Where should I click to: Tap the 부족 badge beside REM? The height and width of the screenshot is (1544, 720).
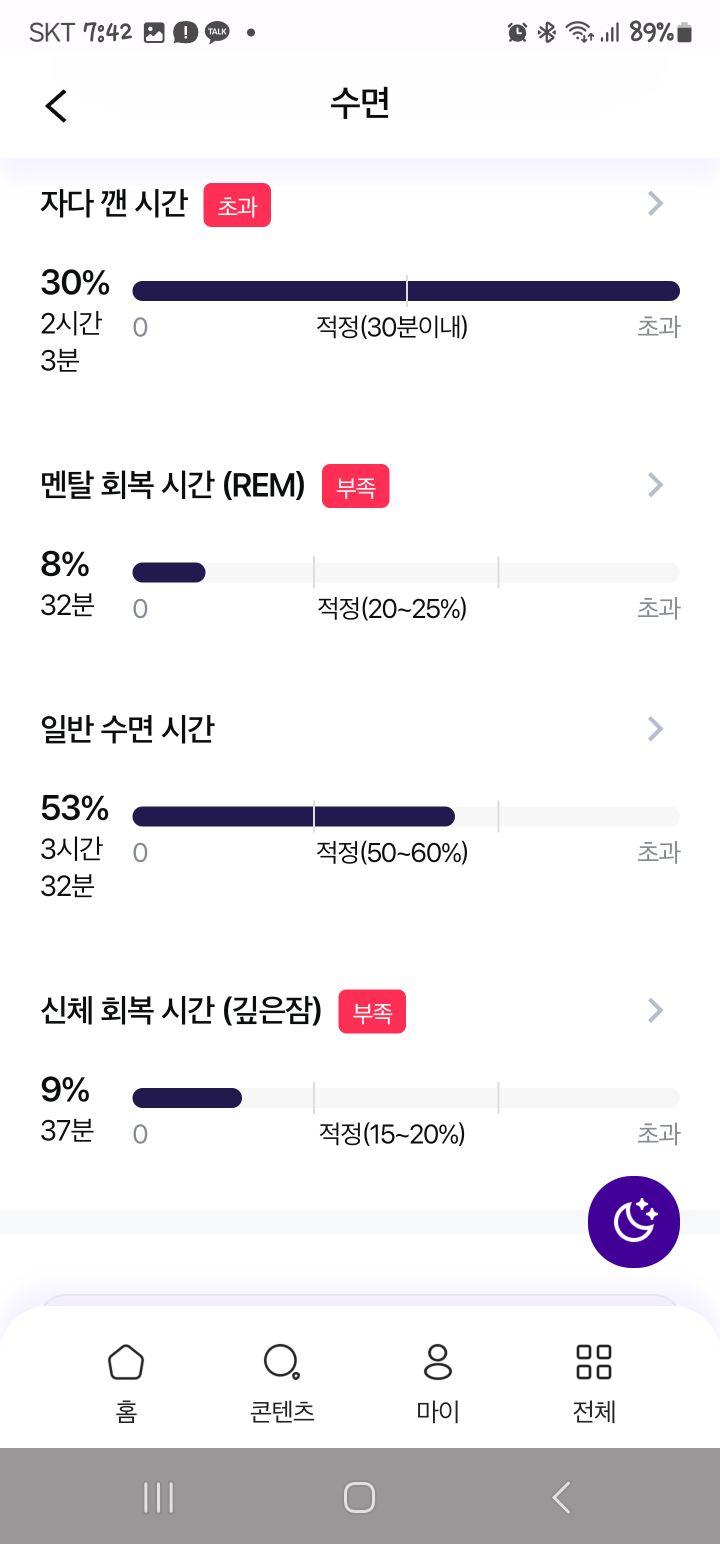pyautogui.click(x=355, y=486)
